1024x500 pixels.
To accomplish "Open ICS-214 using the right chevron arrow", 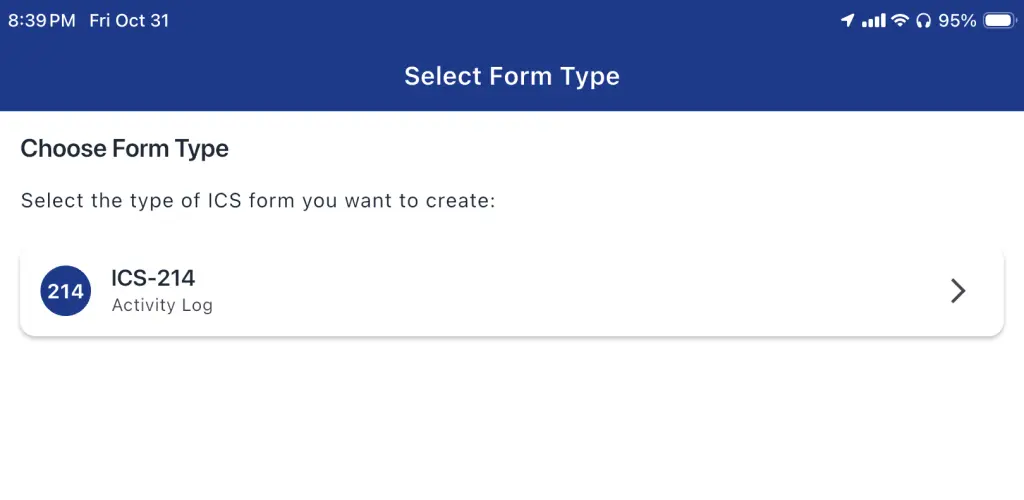I will 957,291.
